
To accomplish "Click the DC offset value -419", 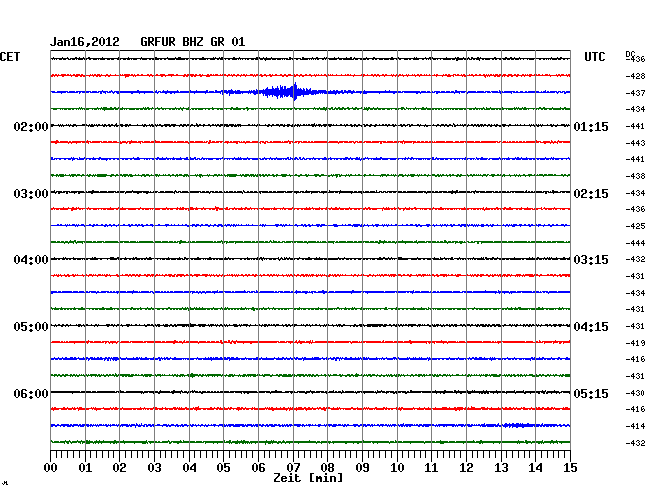I will pos(635,343).
